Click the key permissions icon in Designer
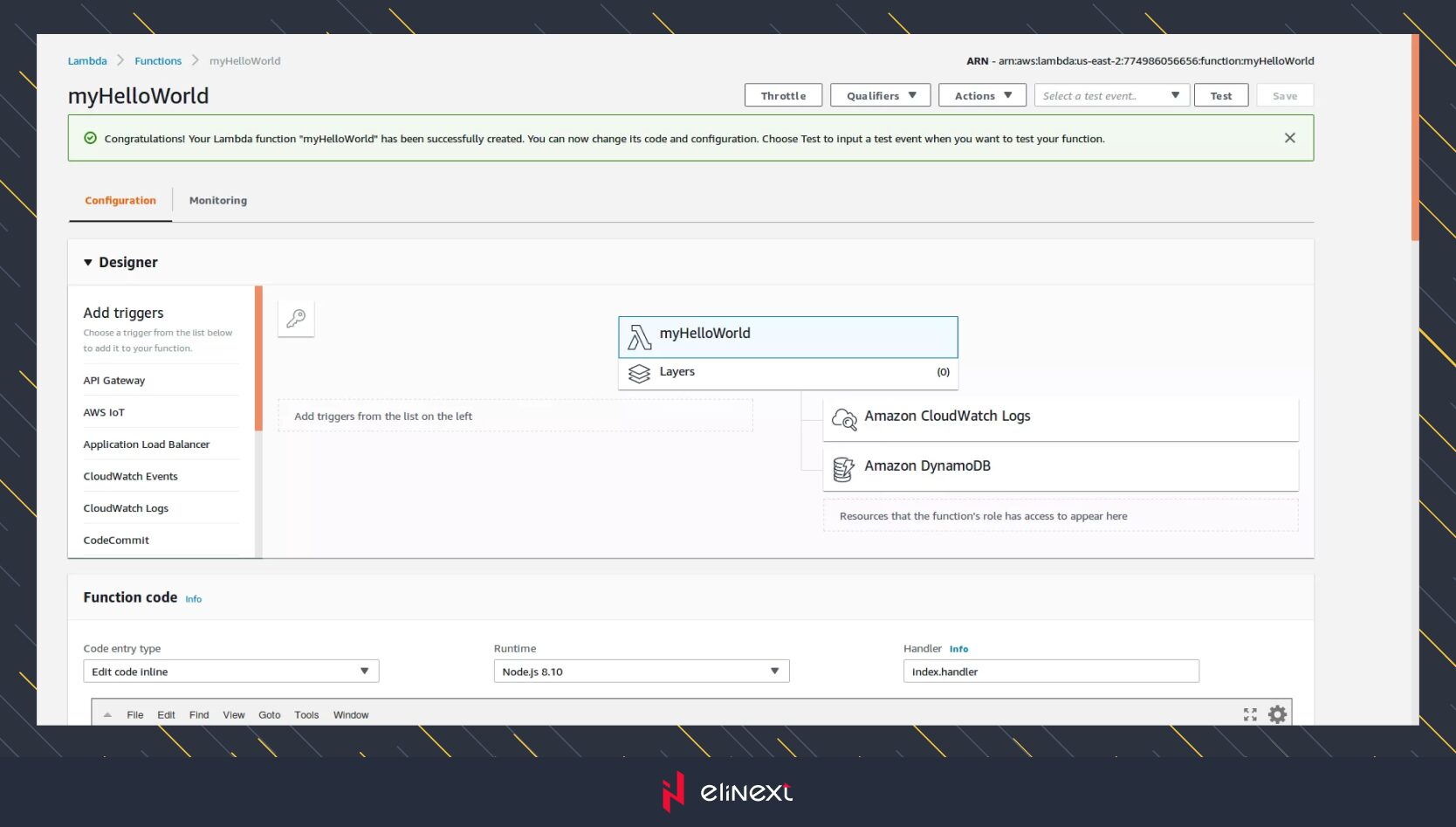Viewport: 1456px width, 827px height. [296, 319]
